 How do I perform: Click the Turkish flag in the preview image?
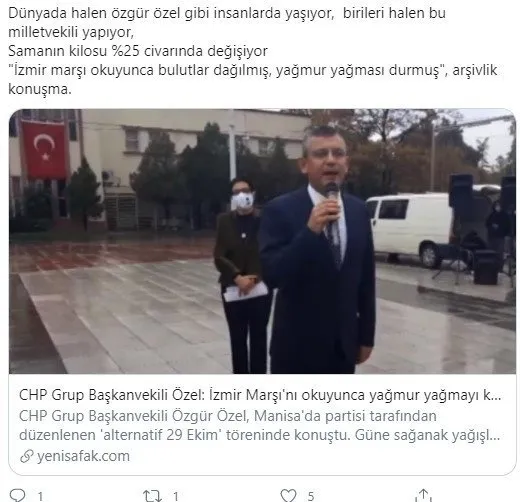click(x=45, y=149)
